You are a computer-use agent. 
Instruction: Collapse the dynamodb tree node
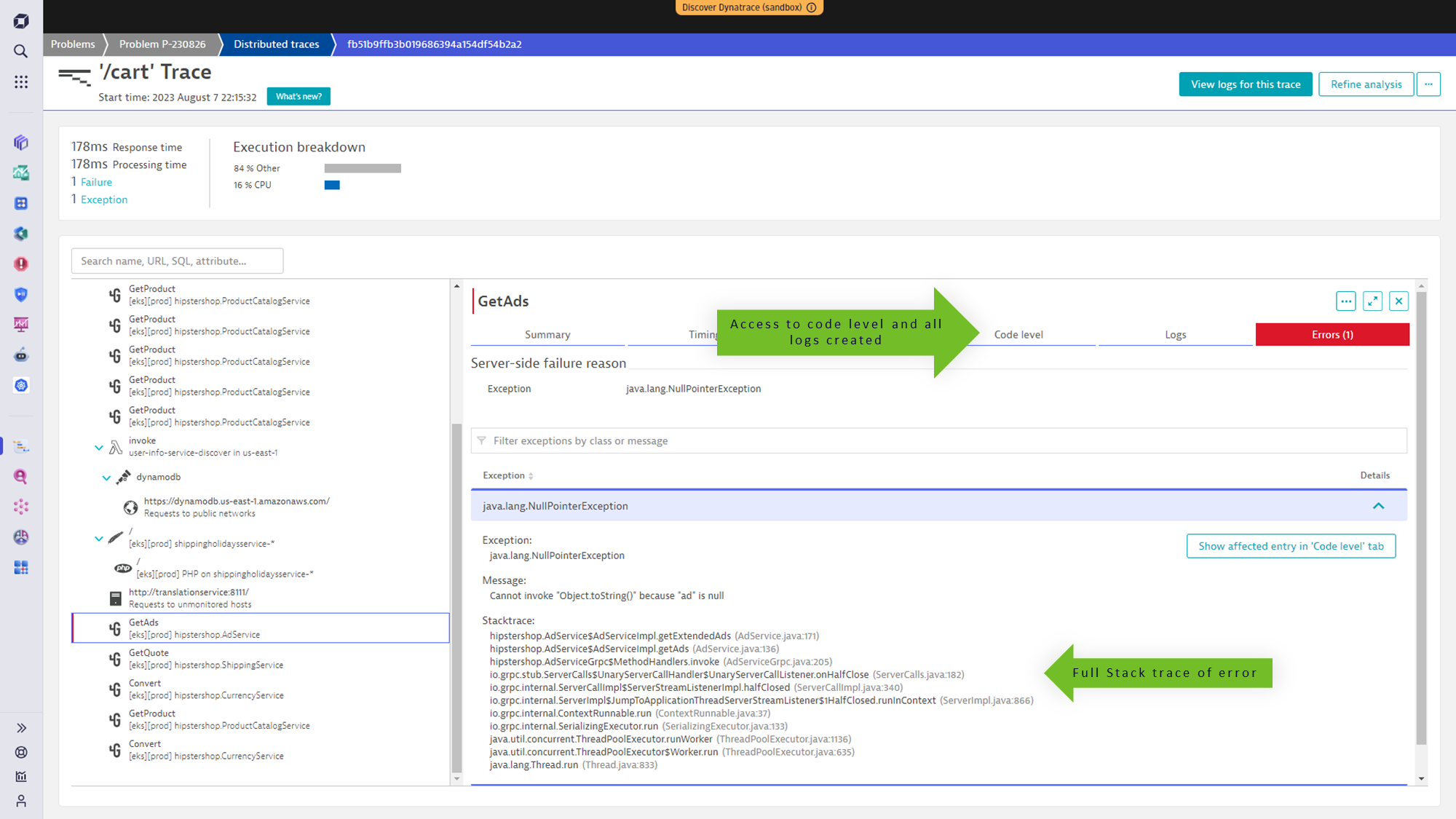click(x=106, y=478)
